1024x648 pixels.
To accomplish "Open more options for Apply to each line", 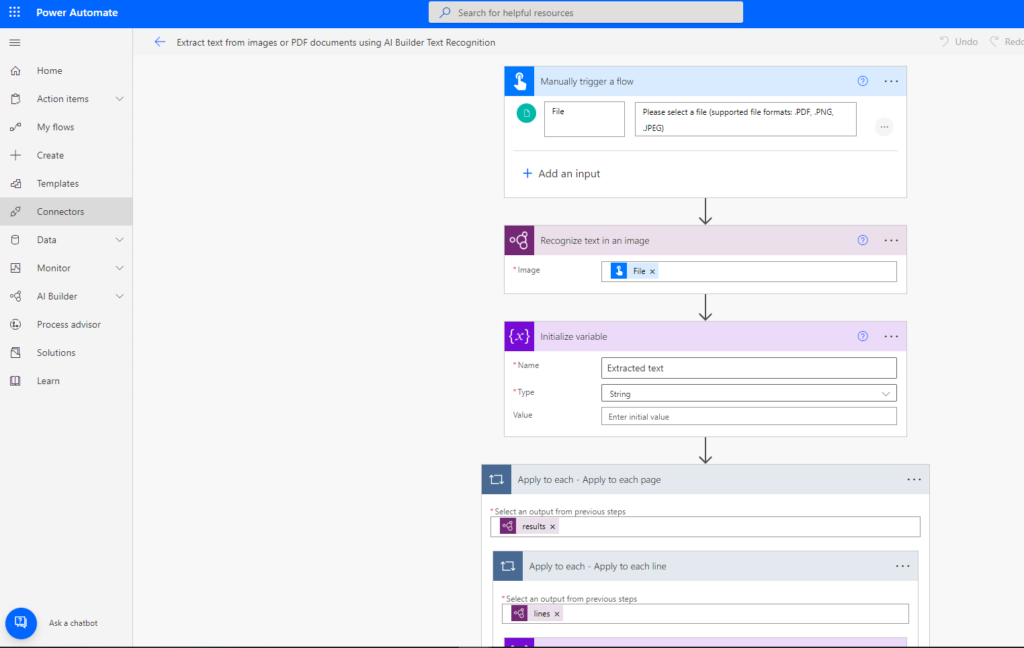I will (903, 566).
